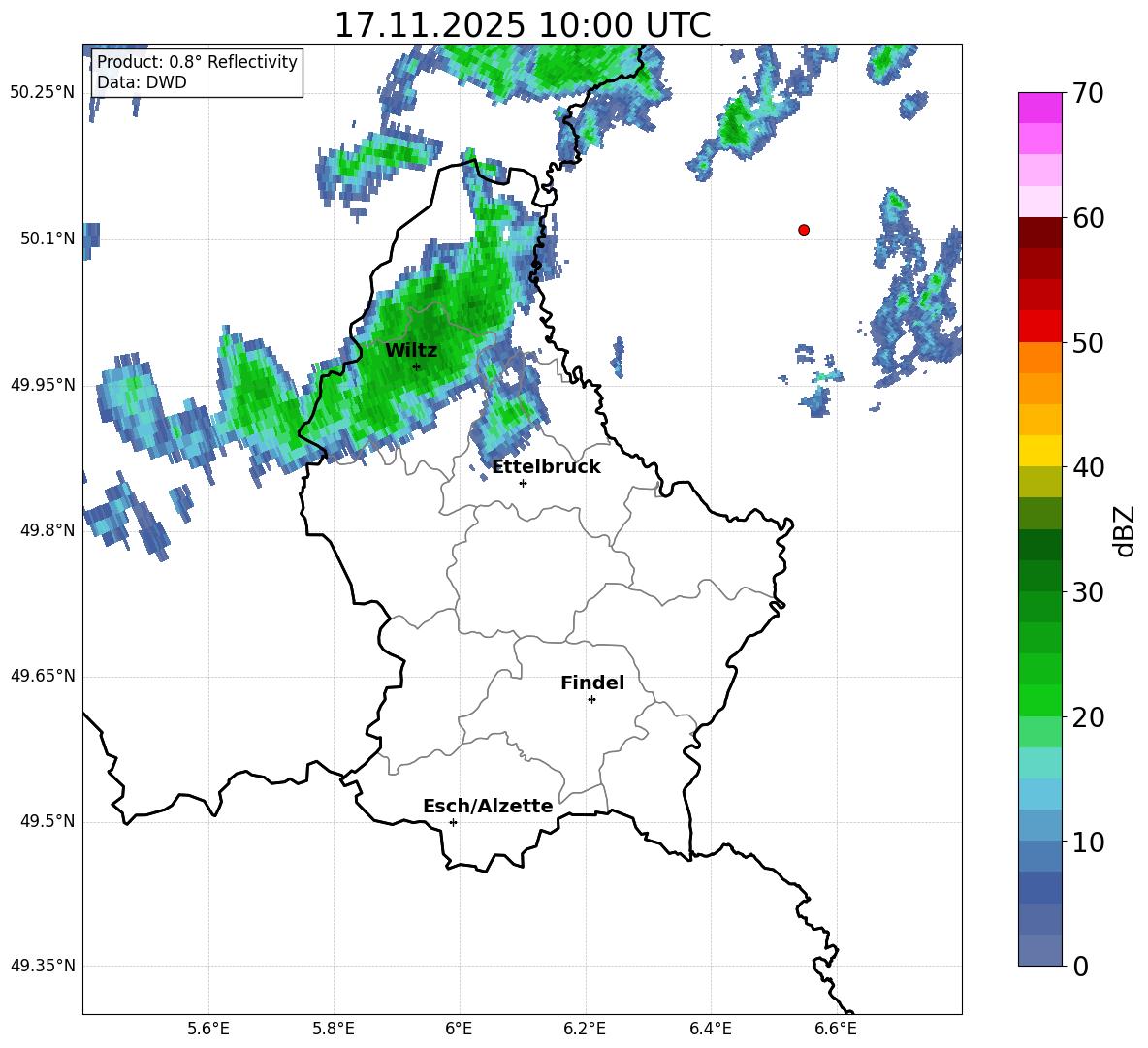
Task: Click the light blue colorbar swatch between 10 and 20
Action: pos(1039,794)
